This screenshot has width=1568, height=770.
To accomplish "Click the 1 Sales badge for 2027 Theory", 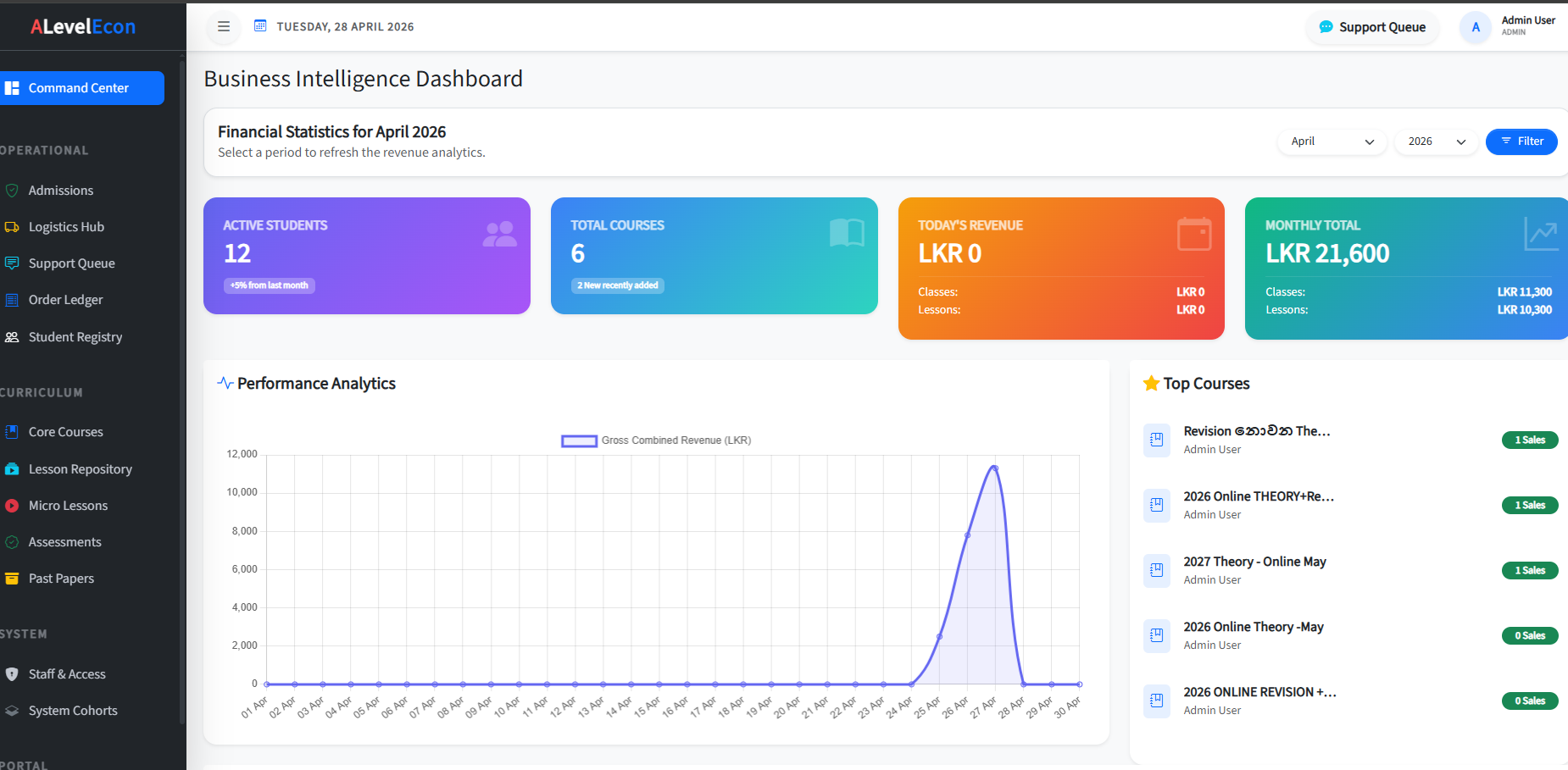I will tap(1530, 570).
